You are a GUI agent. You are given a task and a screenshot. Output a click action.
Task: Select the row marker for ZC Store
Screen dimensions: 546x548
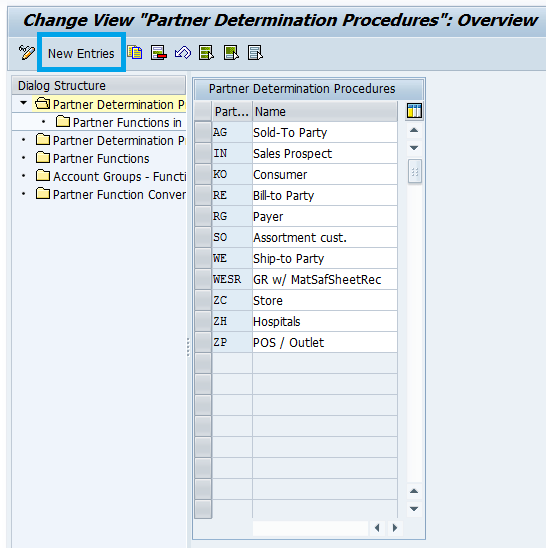tap(203, 300)
